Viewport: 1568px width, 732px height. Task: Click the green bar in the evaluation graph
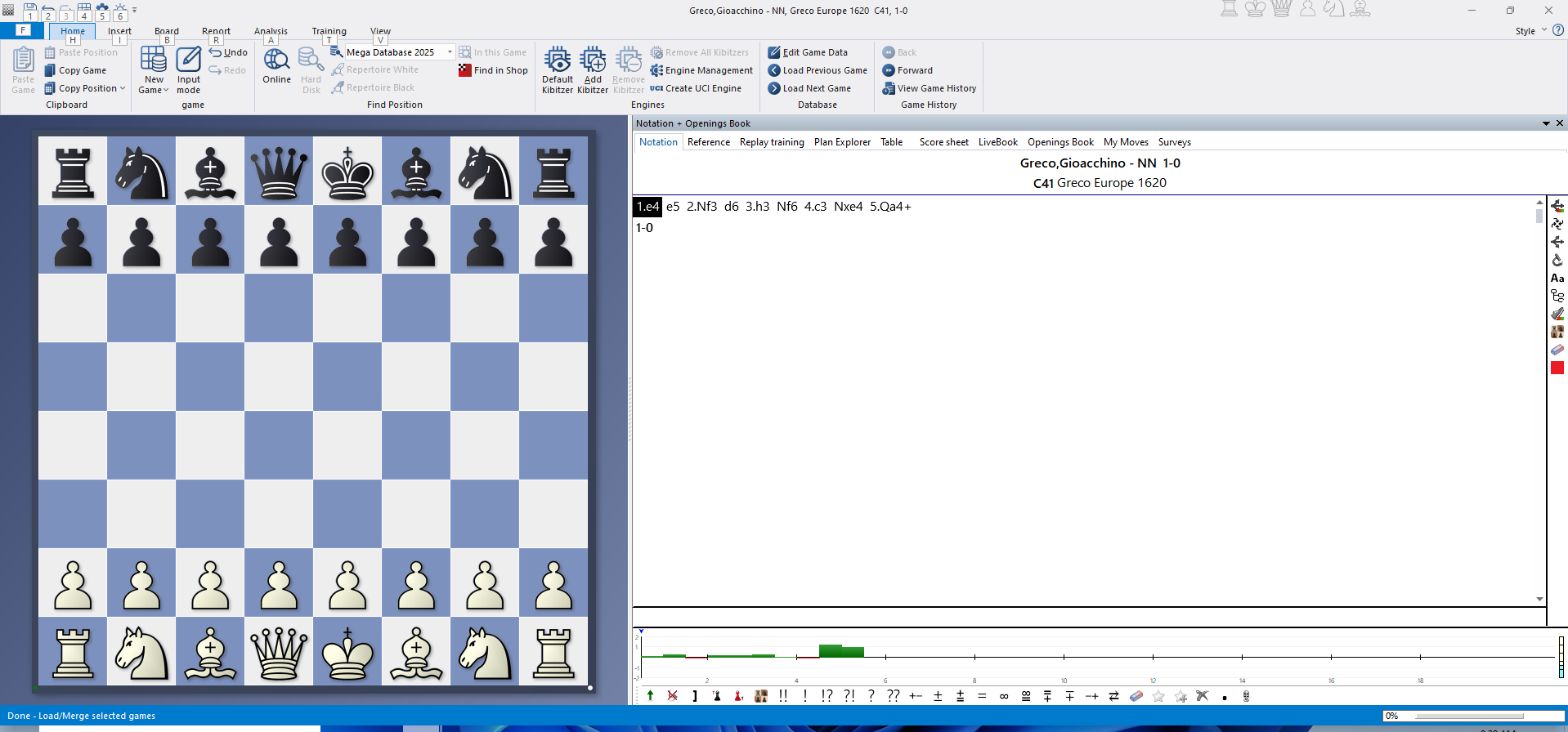(x=841, y=650)
